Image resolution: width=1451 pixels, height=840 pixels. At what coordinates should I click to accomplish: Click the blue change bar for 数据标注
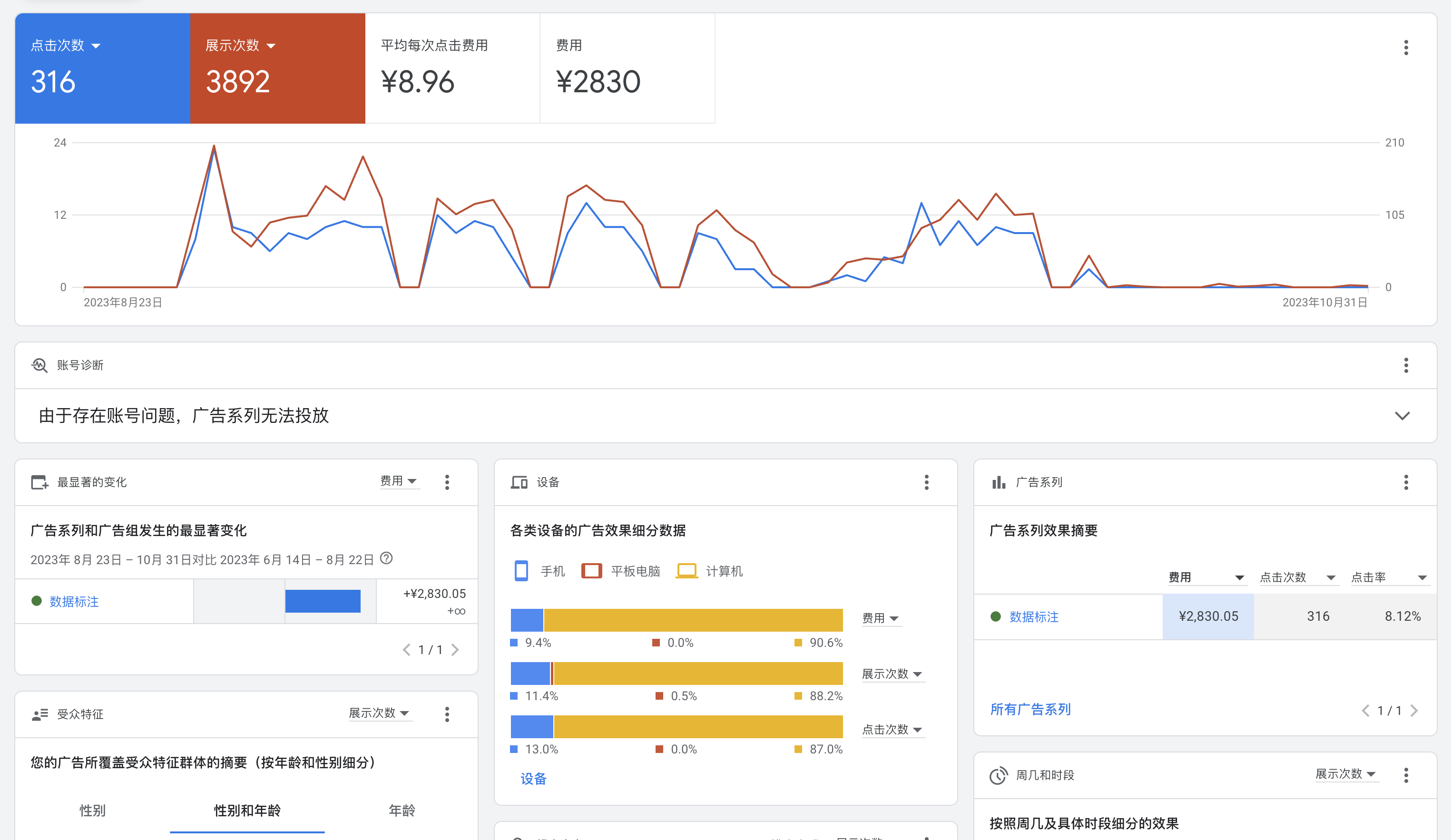point(323,602)
